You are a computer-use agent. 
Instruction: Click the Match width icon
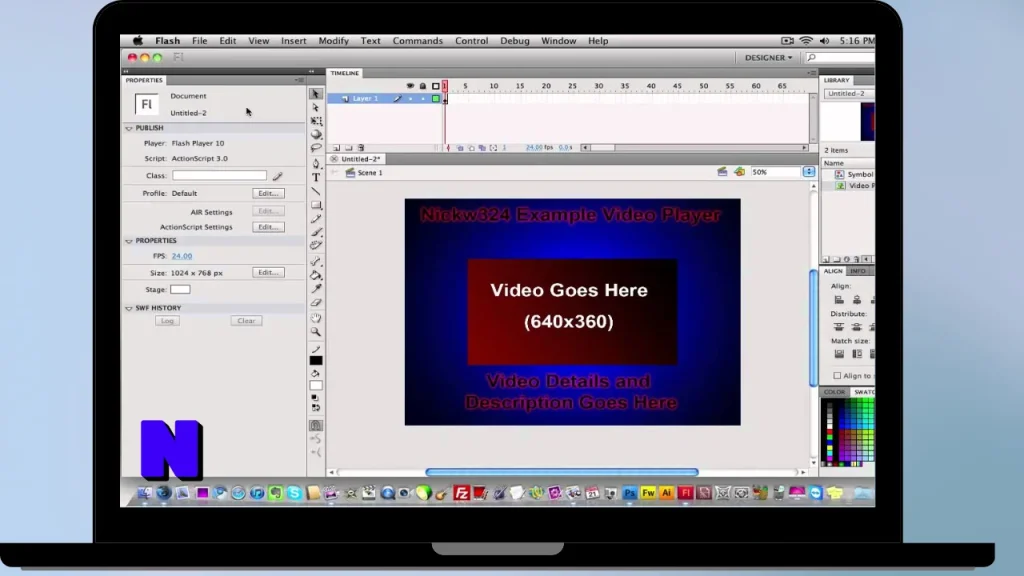[x=839, y=354]
